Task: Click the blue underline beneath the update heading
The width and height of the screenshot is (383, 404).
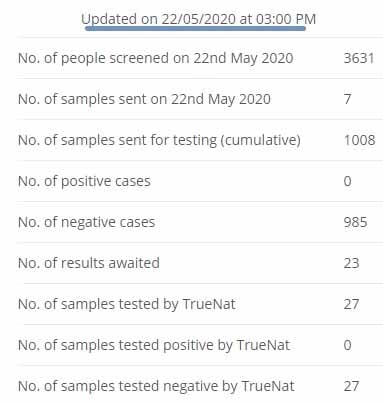Action: click(x=195, y=29)
